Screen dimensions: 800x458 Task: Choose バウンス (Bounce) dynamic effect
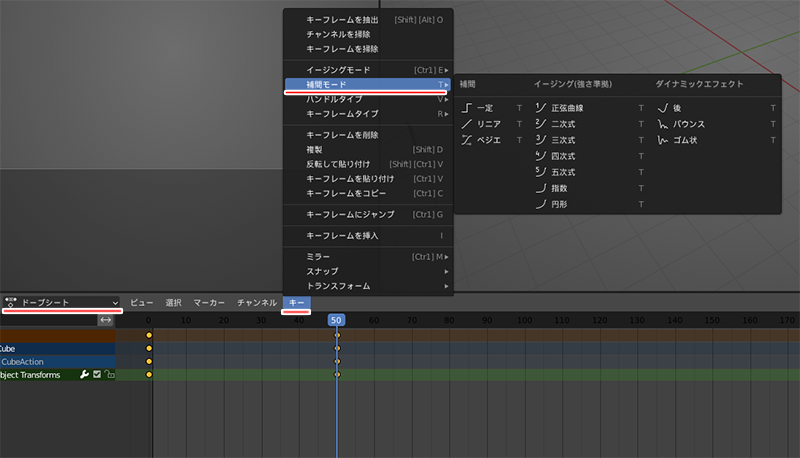pos(688,124)
